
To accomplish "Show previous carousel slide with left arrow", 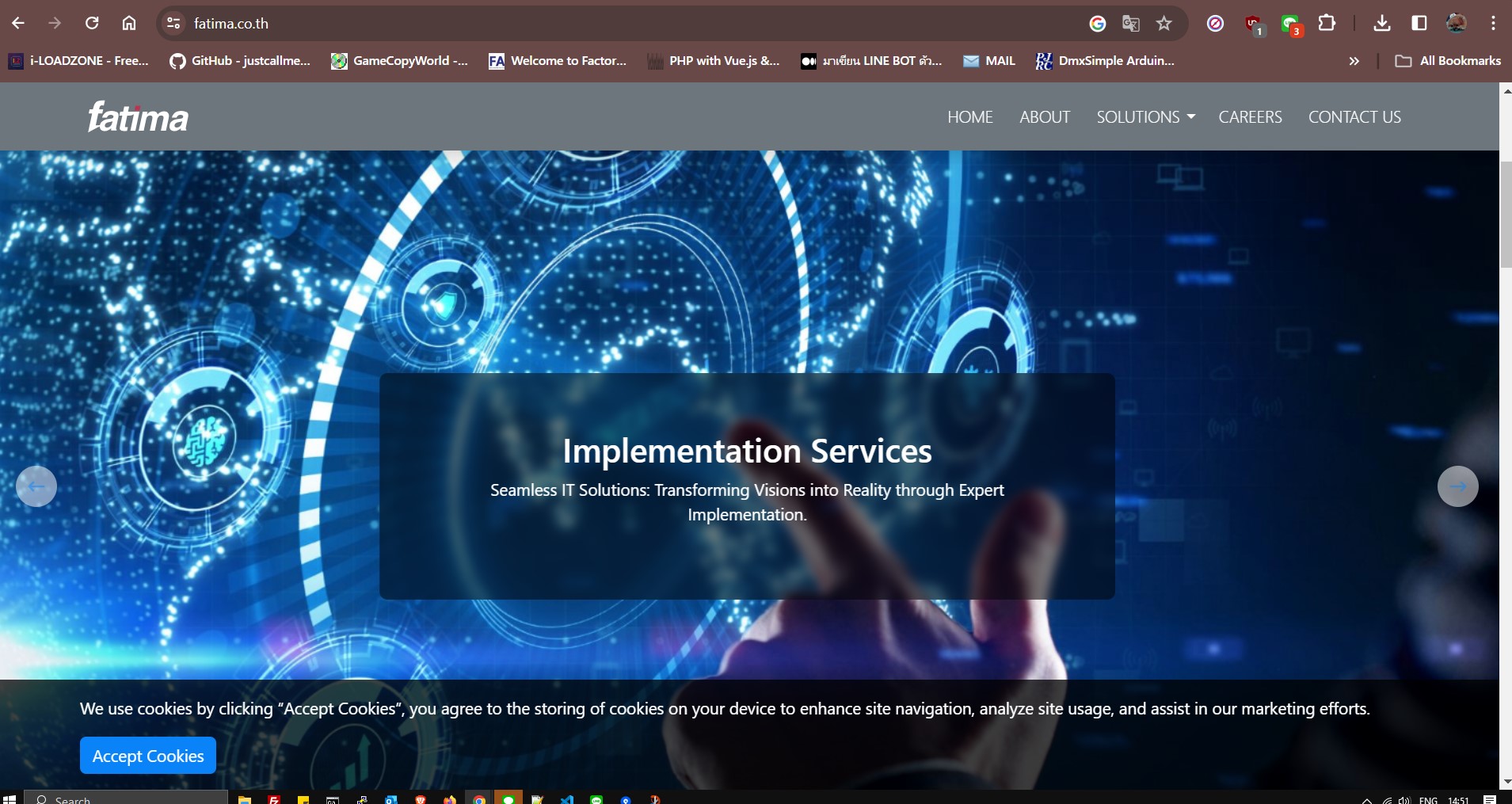I will click(36, 486).
